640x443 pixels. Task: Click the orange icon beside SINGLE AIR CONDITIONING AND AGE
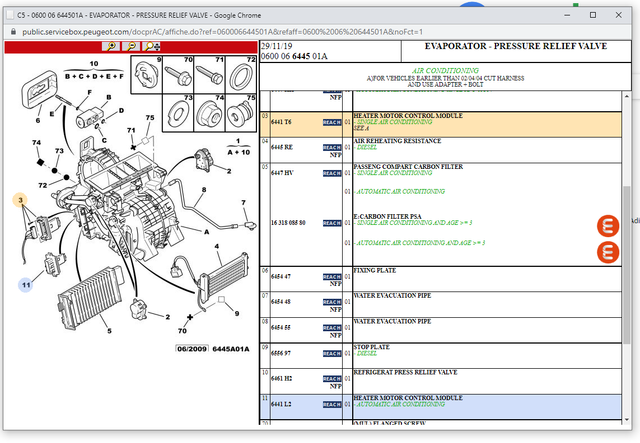[608, 226]
